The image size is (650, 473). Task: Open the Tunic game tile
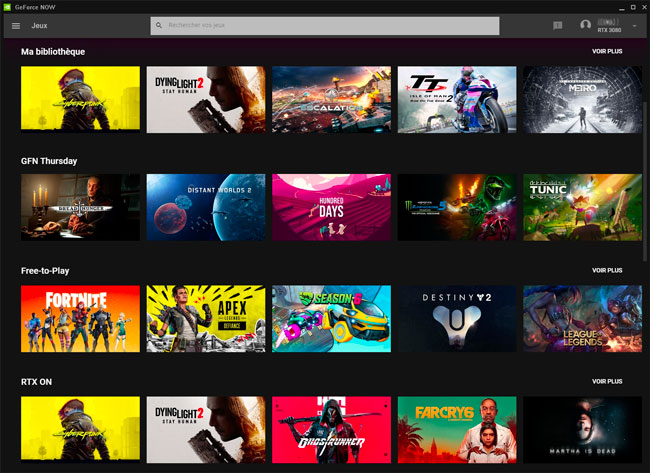coord(582,208)
